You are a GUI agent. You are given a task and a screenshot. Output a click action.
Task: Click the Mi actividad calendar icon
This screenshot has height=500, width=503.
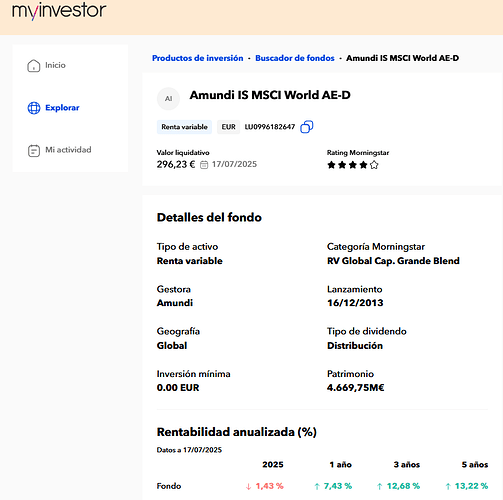coord(34,151)
